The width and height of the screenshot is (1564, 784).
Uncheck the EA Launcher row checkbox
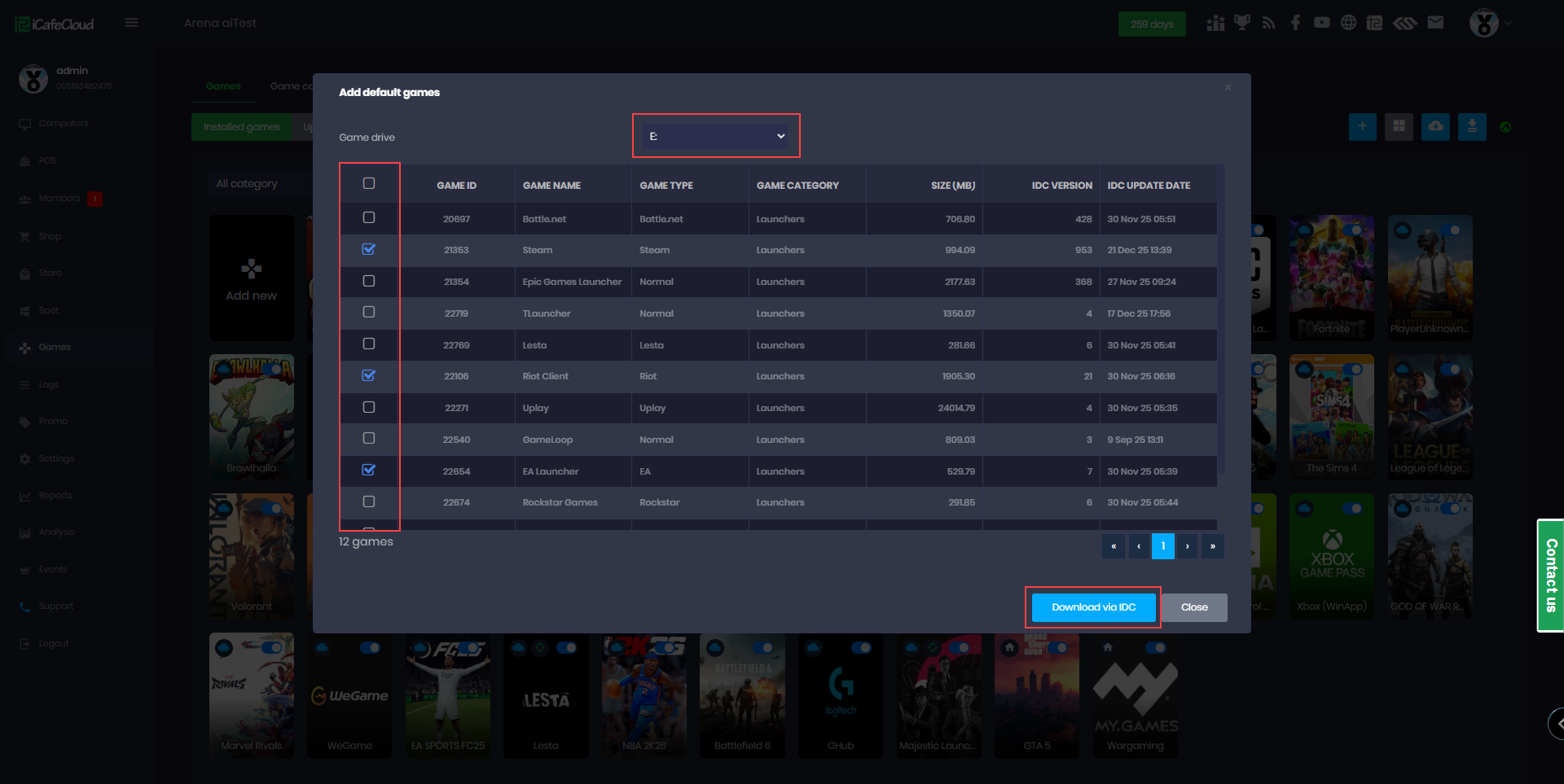pyautogui.click(x=369, y=470)
